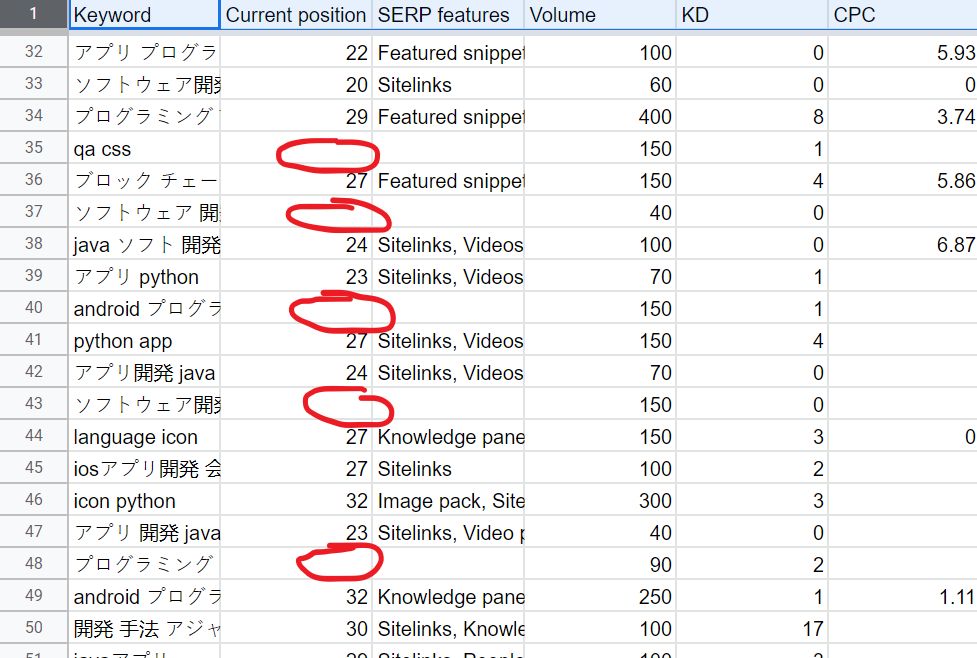977x658 pixels.
Task: Click KD value 3 in row 44
Action: point(752,436)
